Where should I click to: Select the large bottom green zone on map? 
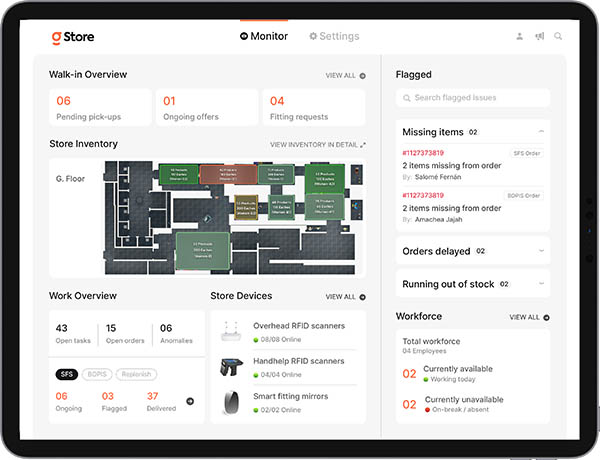coord(203,250)
